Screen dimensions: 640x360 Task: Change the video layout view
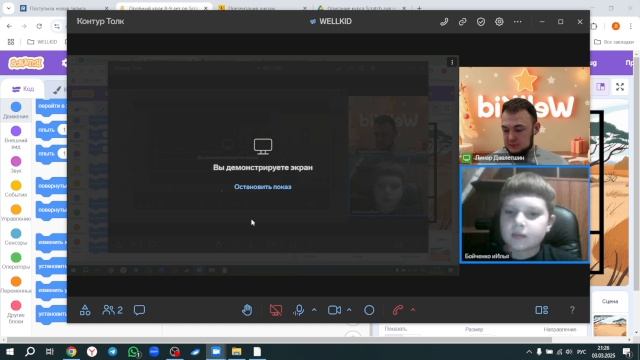542,310
